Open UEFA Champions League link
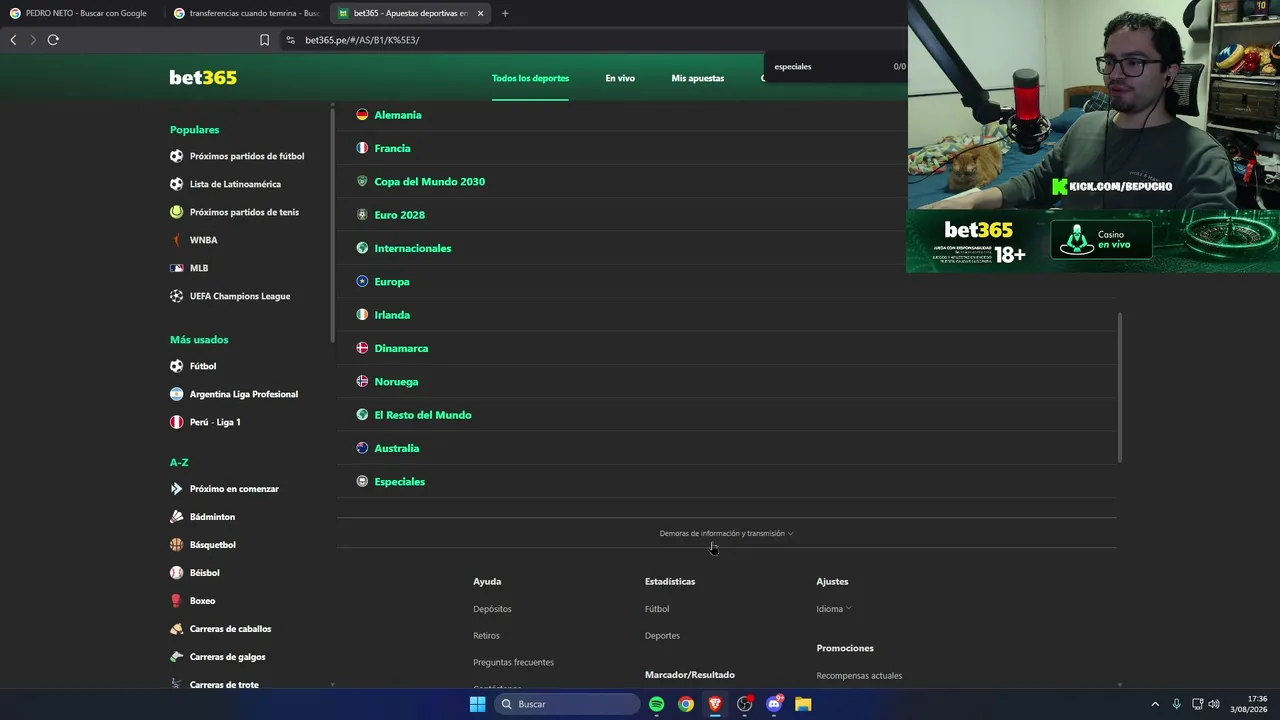The height and width of the screenshot is (720, 1280). coord(240,296)
